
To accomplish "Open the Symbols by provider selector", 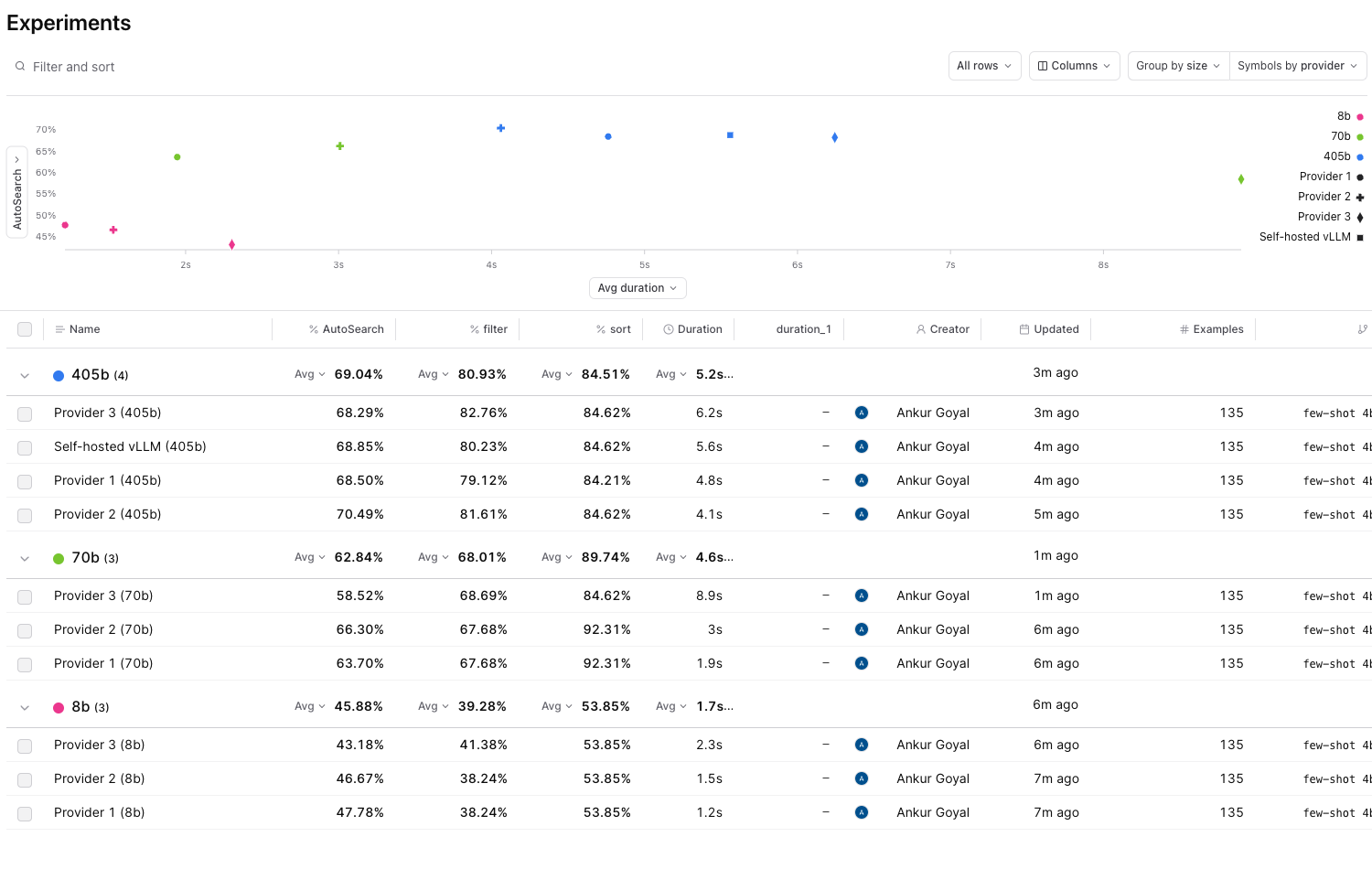I will click(x=1297, y=65).
